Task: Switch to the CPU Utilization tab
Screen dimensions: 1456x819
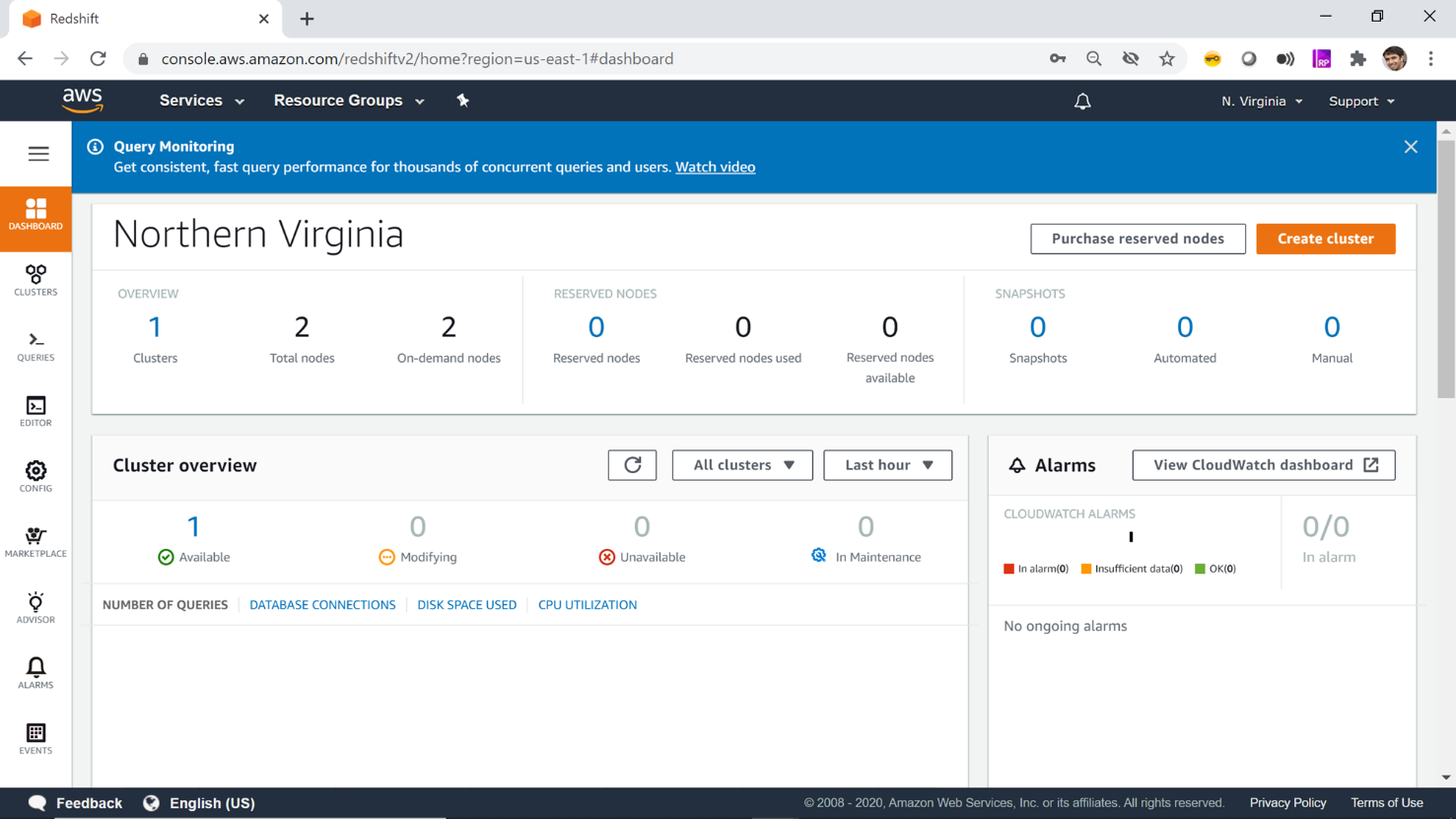Action: (588, 605)
